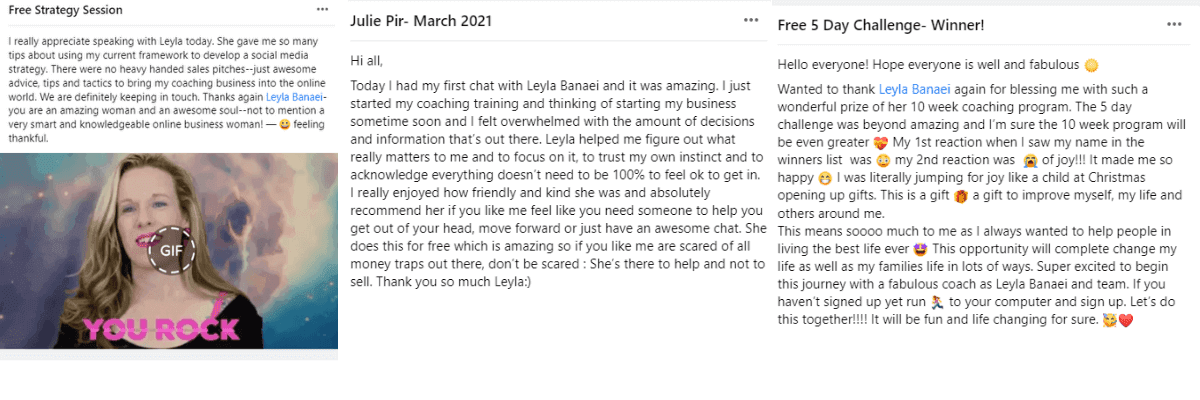Click the red heart emoji at the post's end
This screenshot has height=400, width=1200.
coord(1127,322)
